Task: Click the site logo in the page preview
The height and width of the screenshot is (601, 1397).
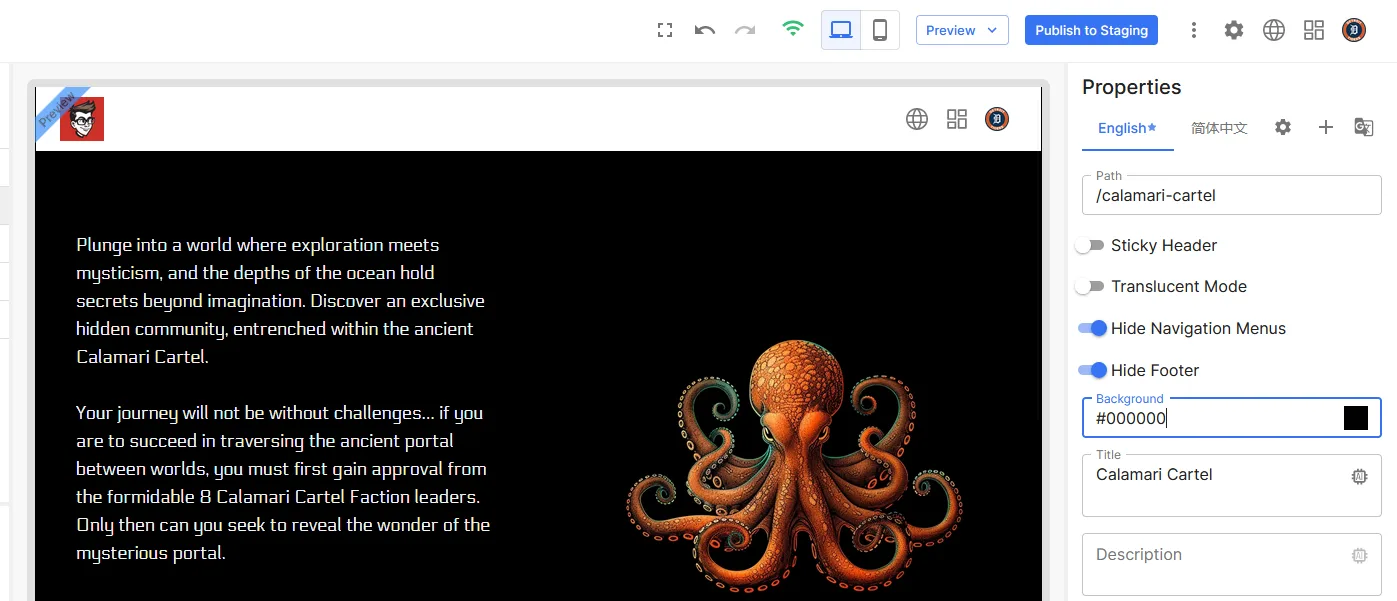Action: point(82,119)
